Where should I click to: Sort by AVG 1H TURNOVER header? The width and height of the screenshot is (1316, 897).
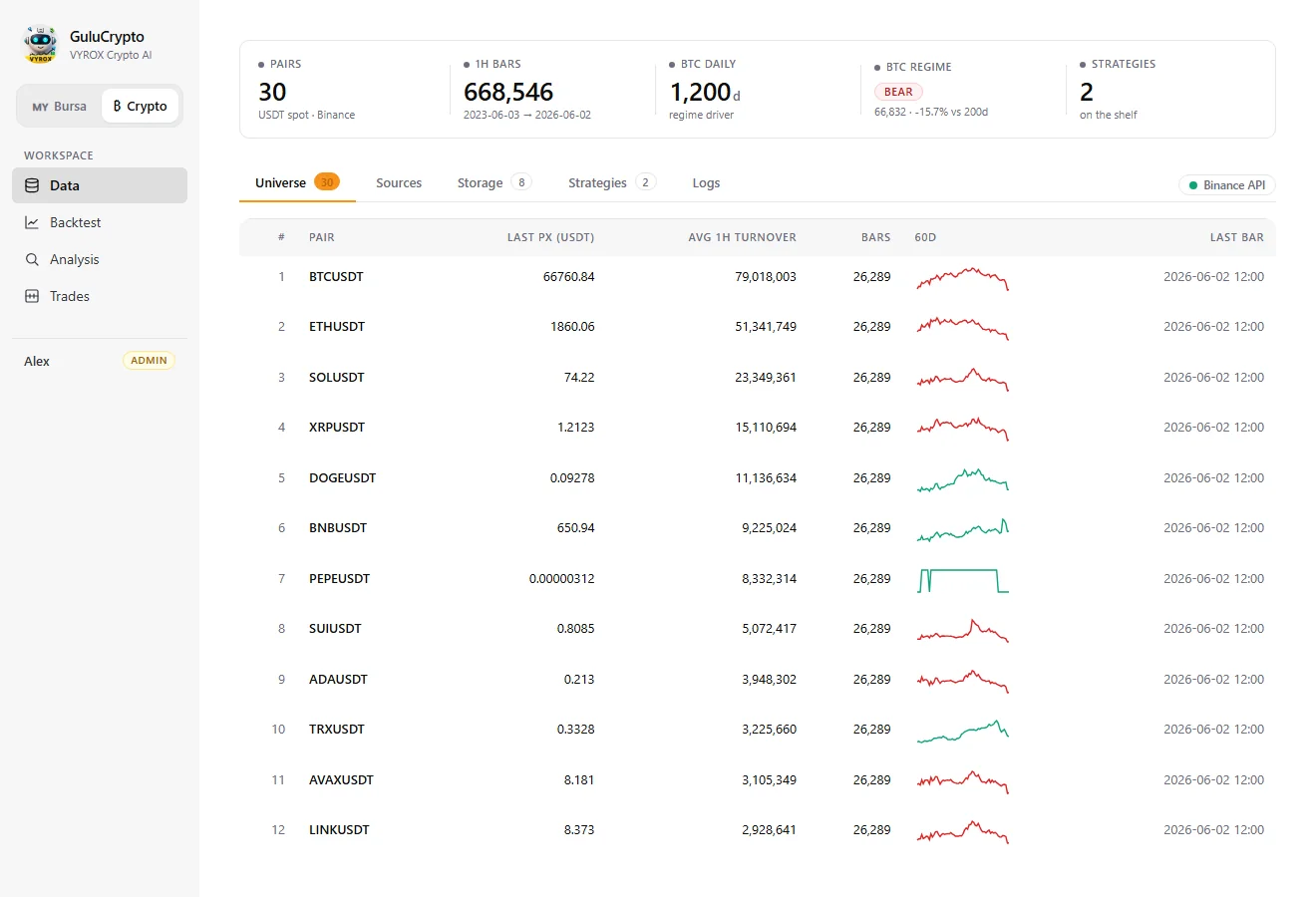[x=742, y=237]
